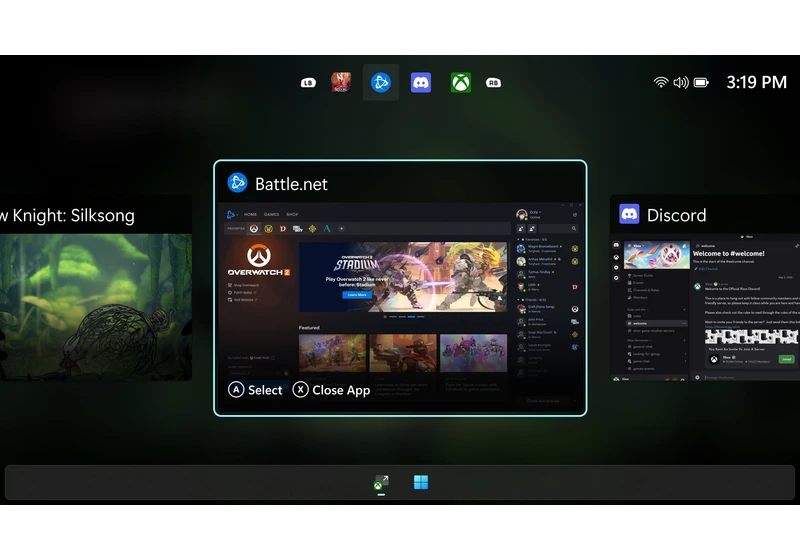
Task: Select Diablo D icon in favorites bar
Action: pos(283,228)
